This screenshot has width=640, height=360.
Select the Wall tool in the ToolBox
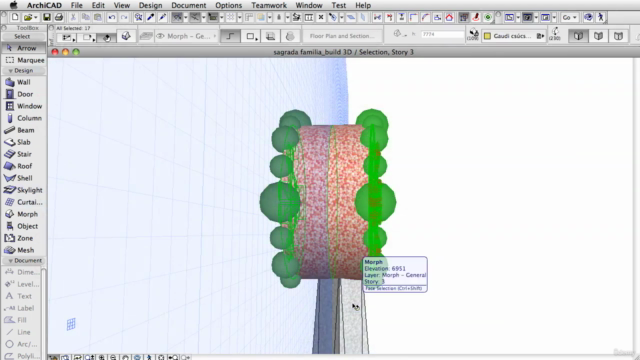click(x=24, y=82)
